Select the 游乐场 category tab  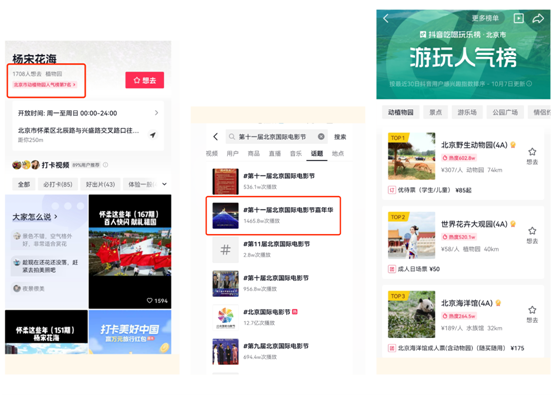(467, 112)
